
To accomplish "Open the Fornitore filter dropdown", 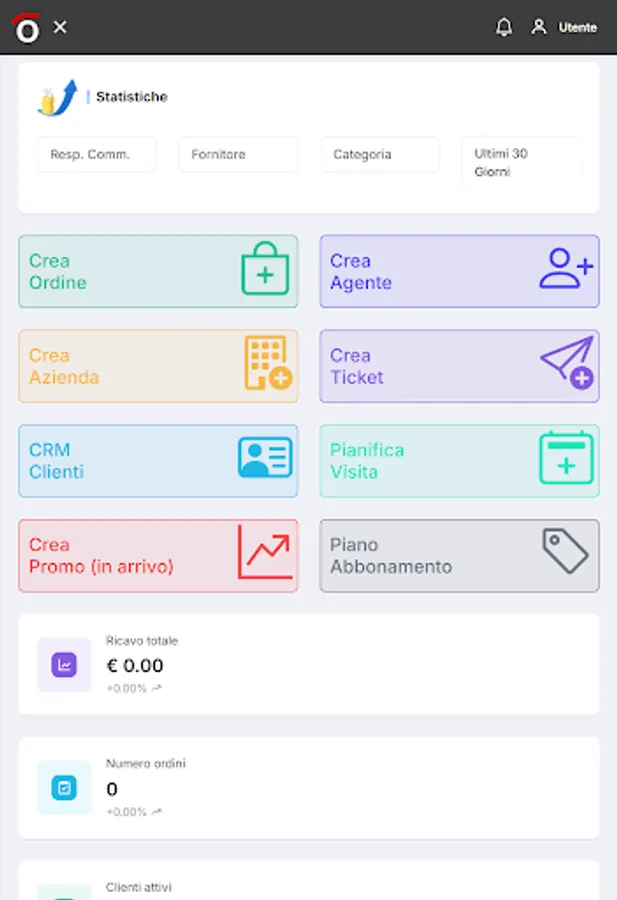I will (x=238, y=154).
